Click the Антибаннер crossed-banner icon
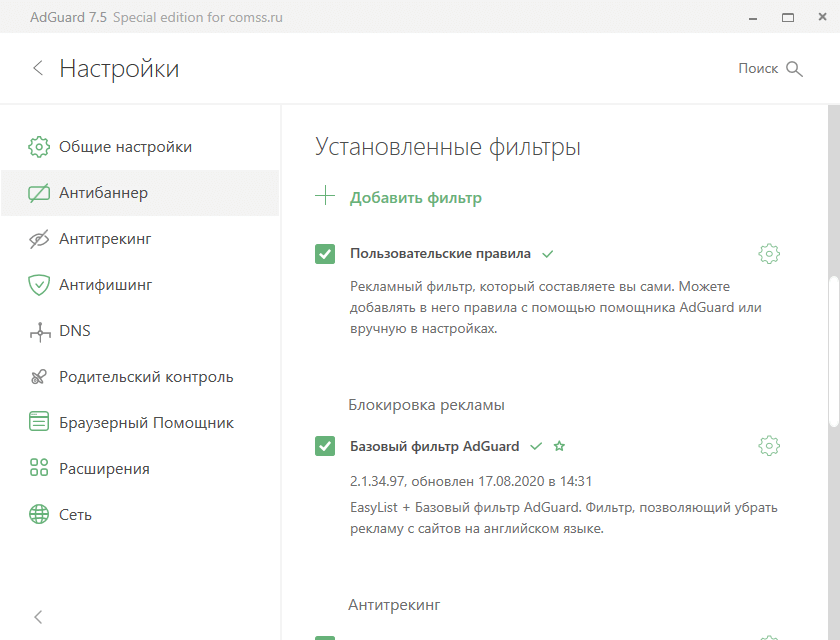 (x=39, y=193)
